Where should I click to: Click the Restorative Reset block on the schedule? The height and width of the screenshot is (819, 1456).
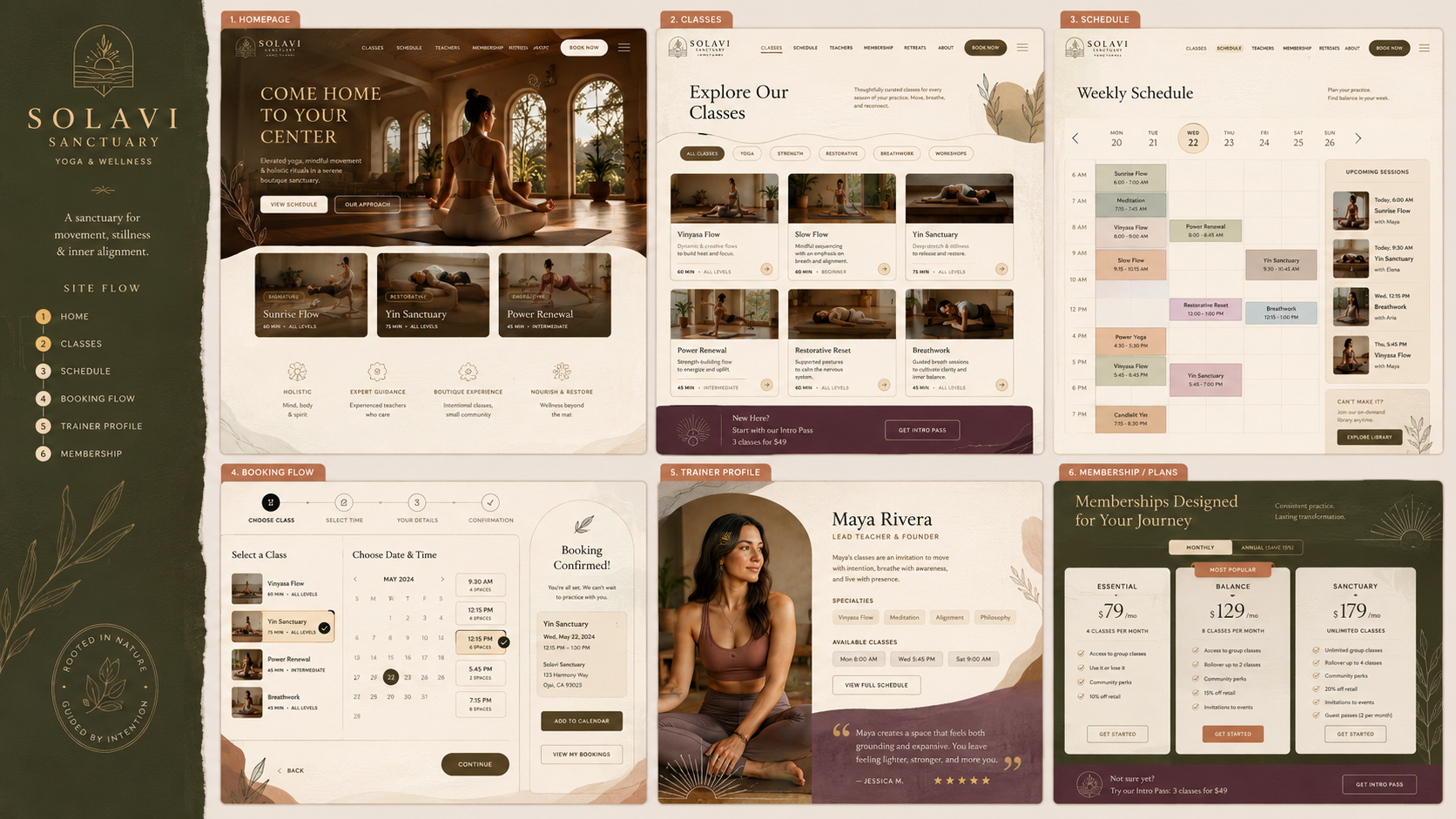(x=1205, y=309)
